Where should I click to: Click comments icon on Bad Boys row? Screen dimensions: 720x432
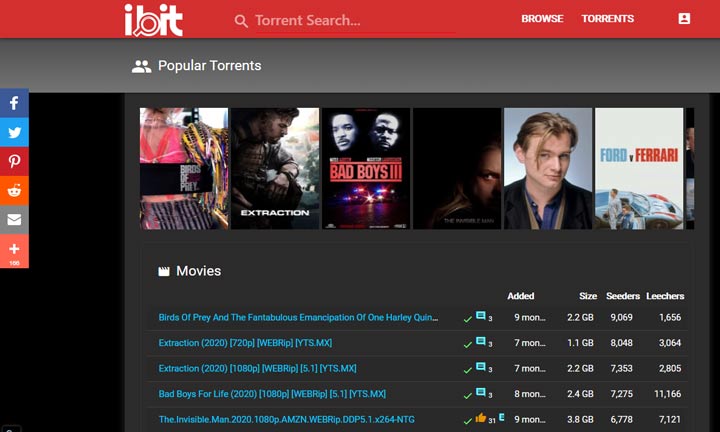coord(480,392)
